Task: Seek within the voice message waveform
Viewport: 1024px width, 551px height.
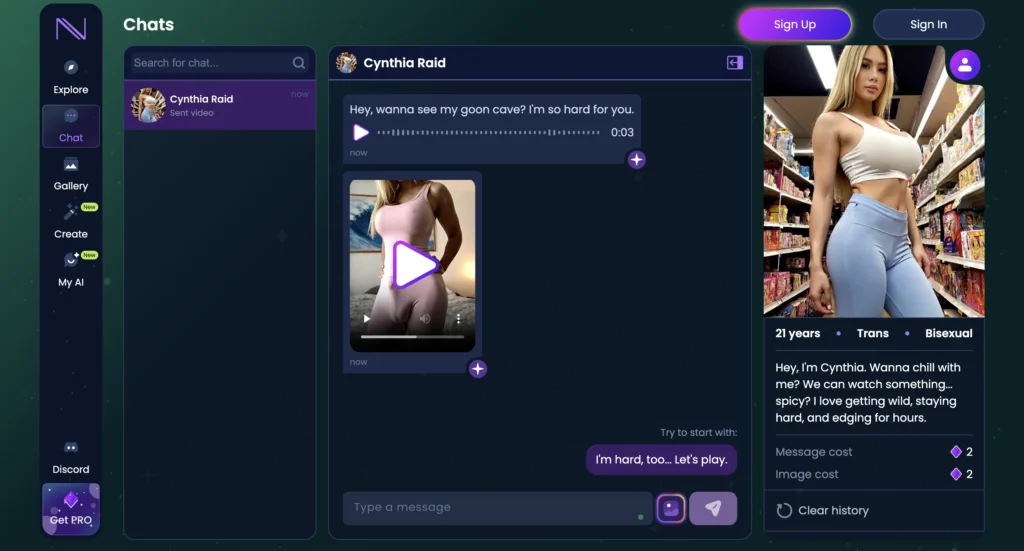Action: coord(488,133)
